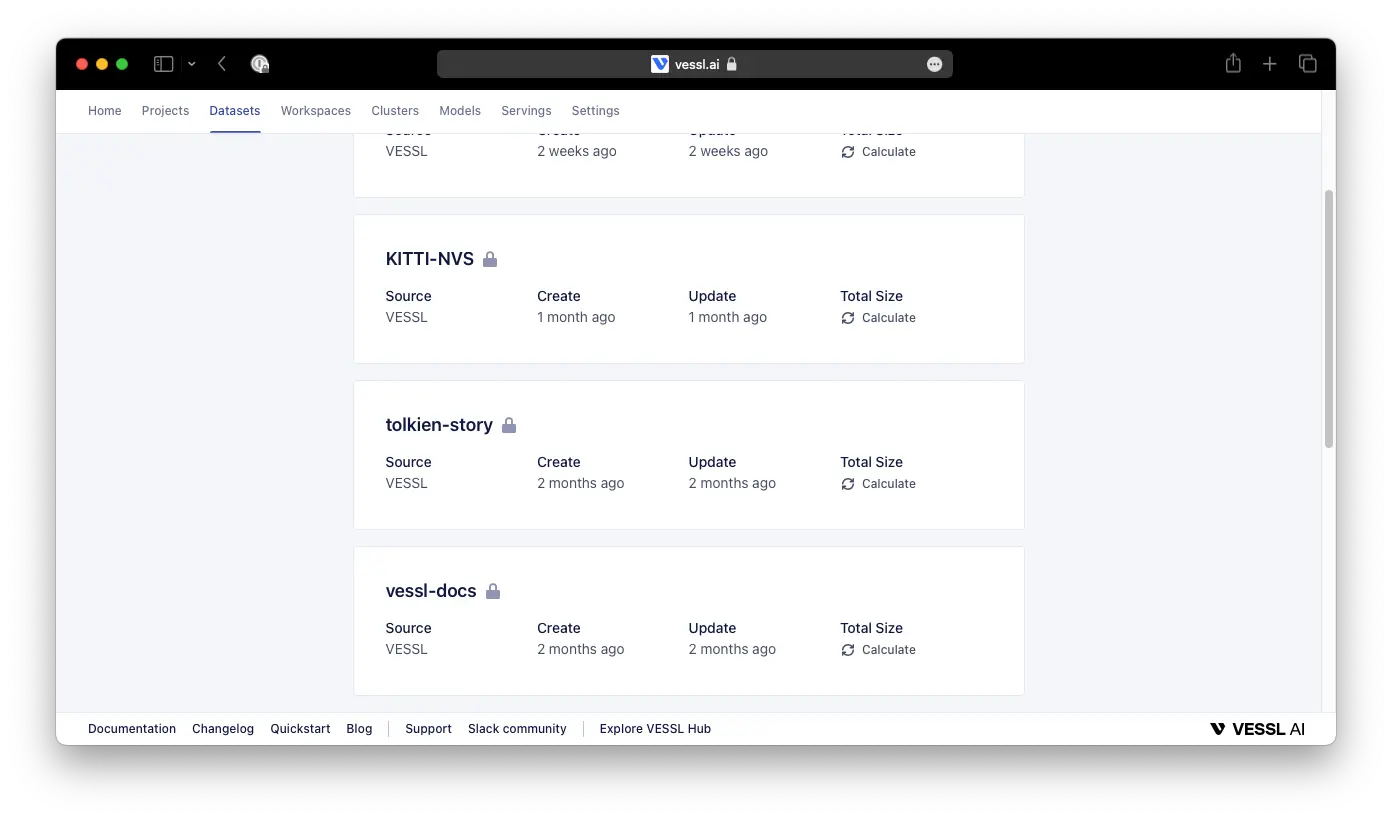Join the Slack community link
The height and width of the screenshot is (819, 1392).
pos(517,729)
